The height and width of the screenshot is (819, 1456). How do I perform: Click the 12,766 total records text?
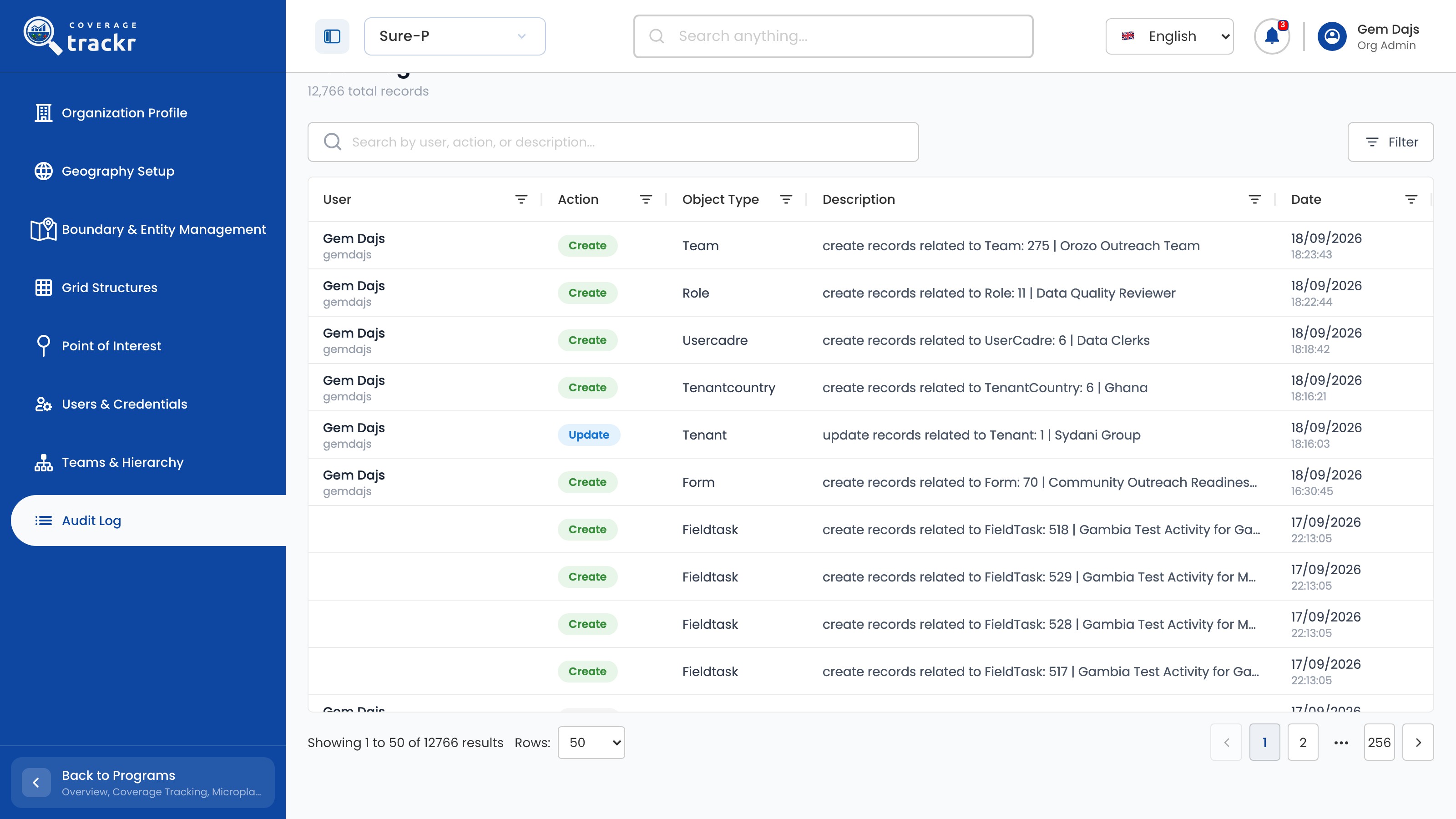367,91
